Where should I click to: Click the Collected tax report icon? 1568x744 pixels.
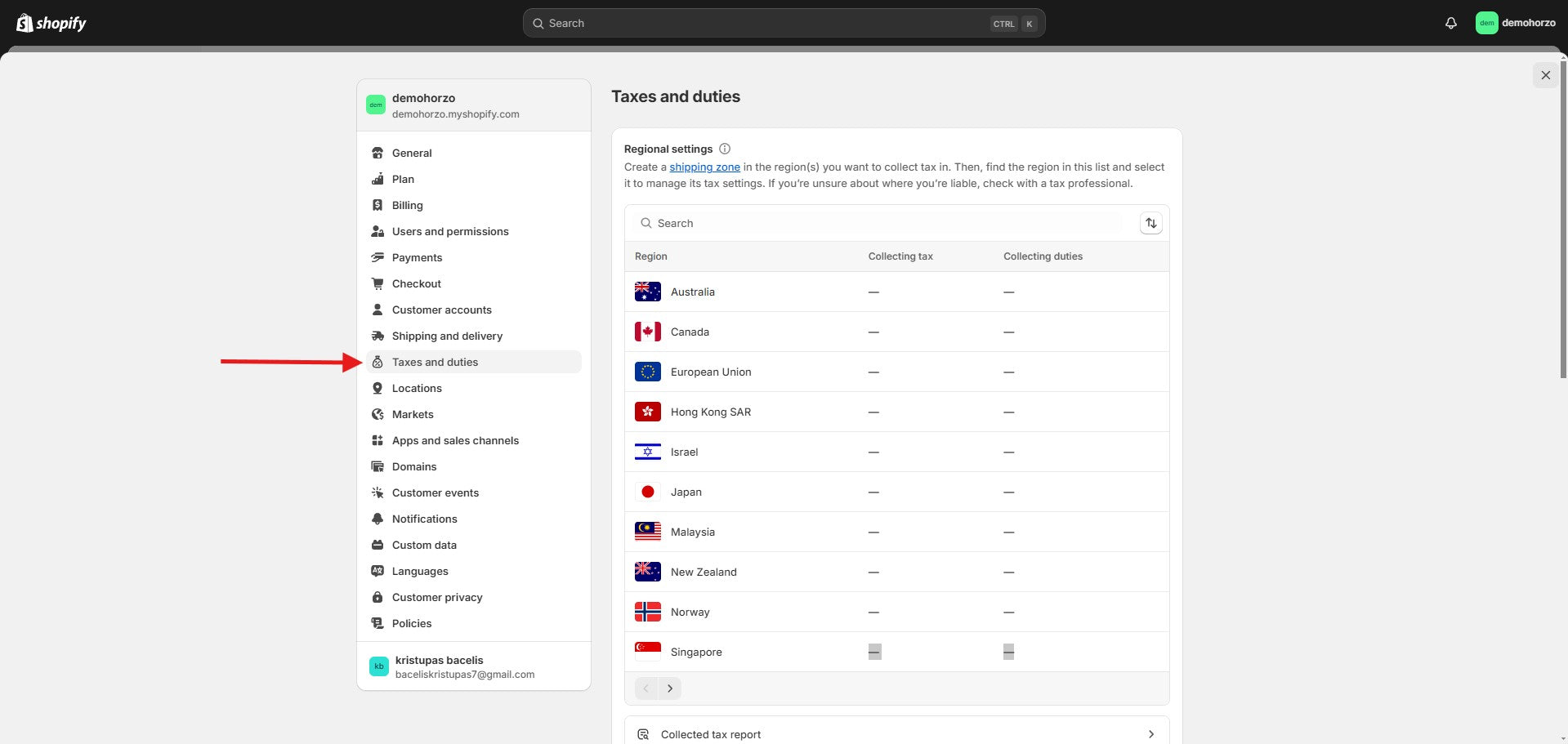coord(643,734)
